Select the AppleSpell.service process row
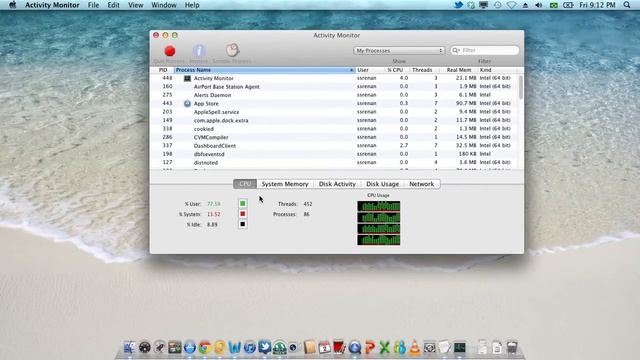640x360 pixels. (x=334, y=112)
